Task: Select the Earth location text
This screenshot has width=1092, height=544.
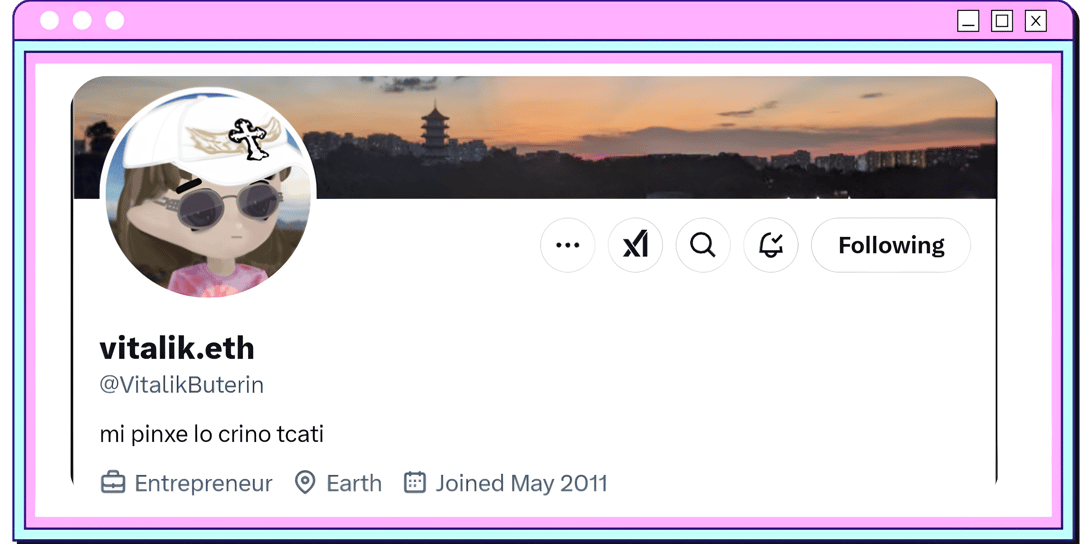Action: [354, 483]
